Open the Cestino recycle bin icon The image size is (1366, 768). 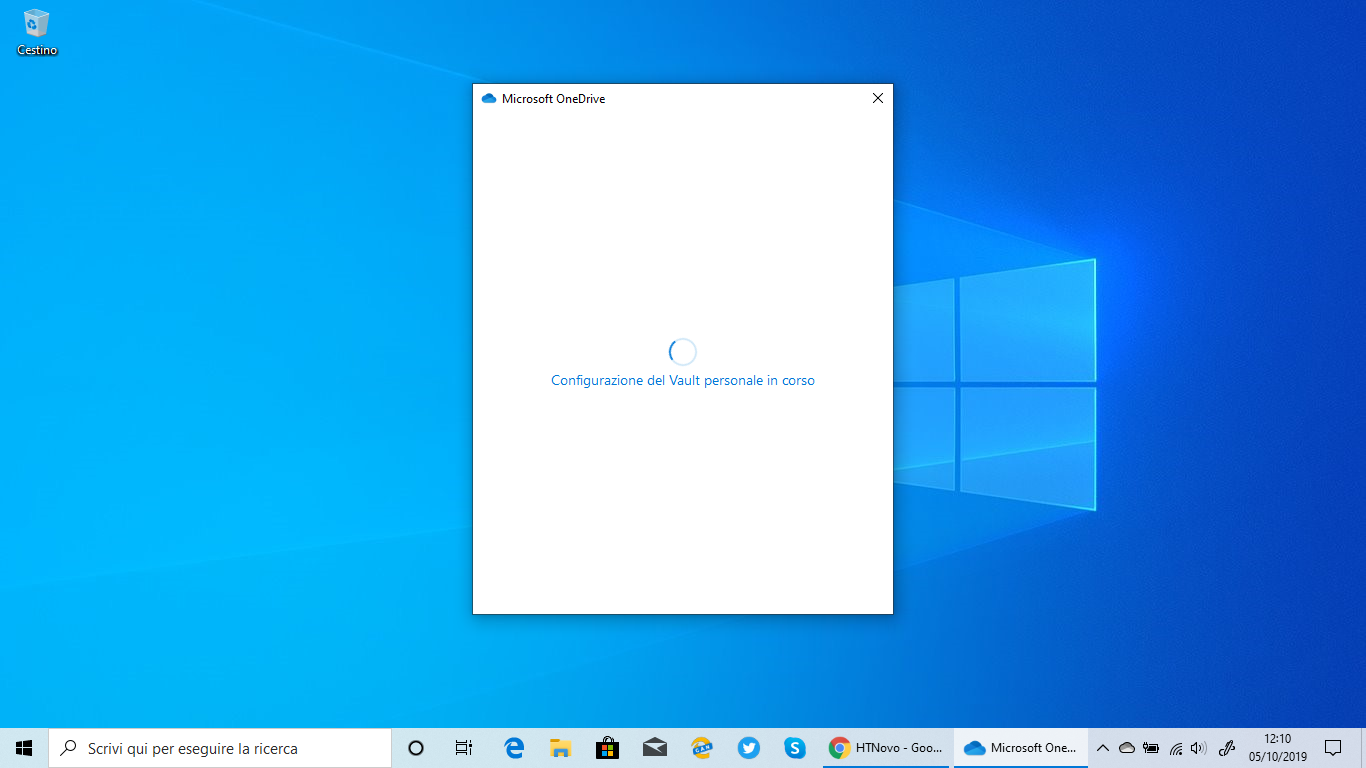click(37, 32)
